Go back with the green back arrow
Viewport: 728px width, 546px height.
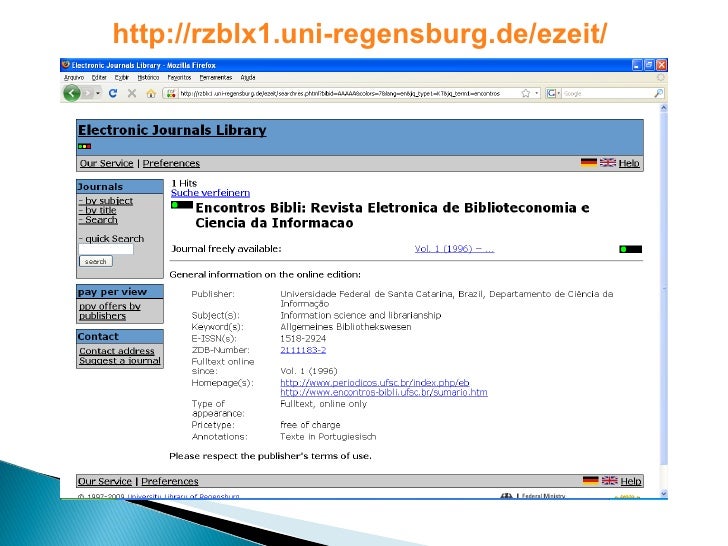pos(72,93)
